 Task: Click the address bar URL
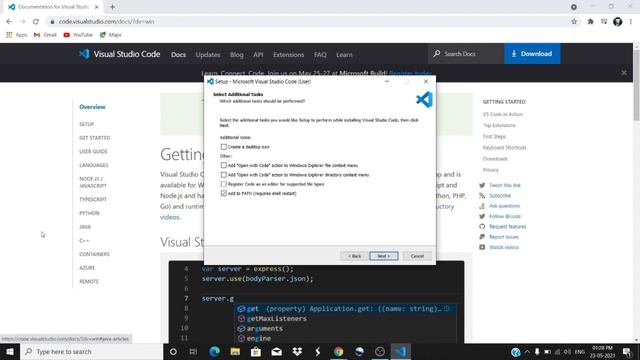107,22
